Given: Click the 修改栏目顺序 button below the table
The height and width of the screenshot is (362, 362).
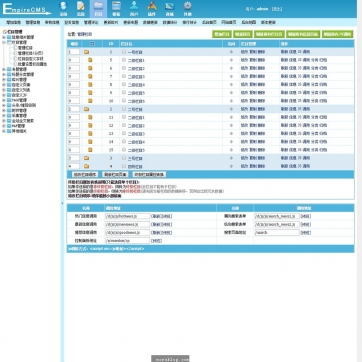Looking at the screenshot, I should pyautogui.click(x=85, y=174).
